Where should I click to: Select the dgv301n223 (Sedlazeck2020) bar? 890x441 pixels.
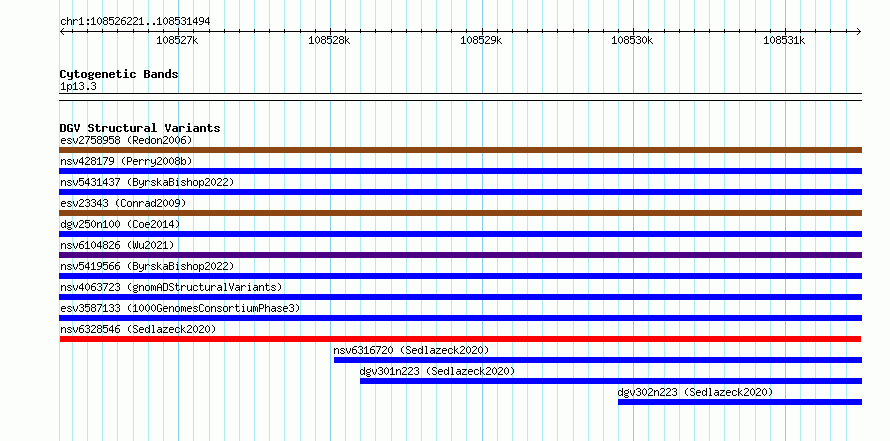coord(611,381)
